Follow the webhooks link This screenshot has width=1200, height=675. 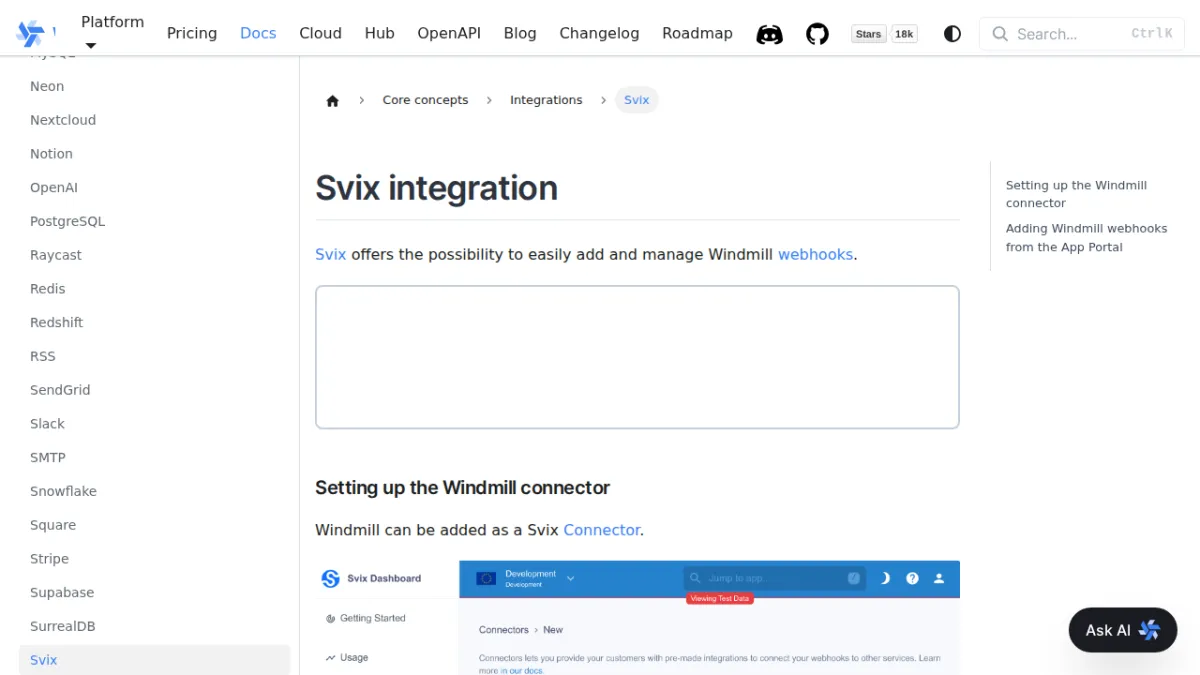pos(815,254)
